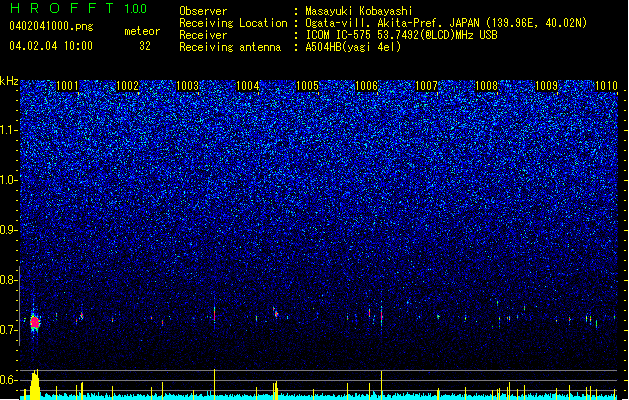
Task: Click the 1005 time marker
Action: pos(307,86)
